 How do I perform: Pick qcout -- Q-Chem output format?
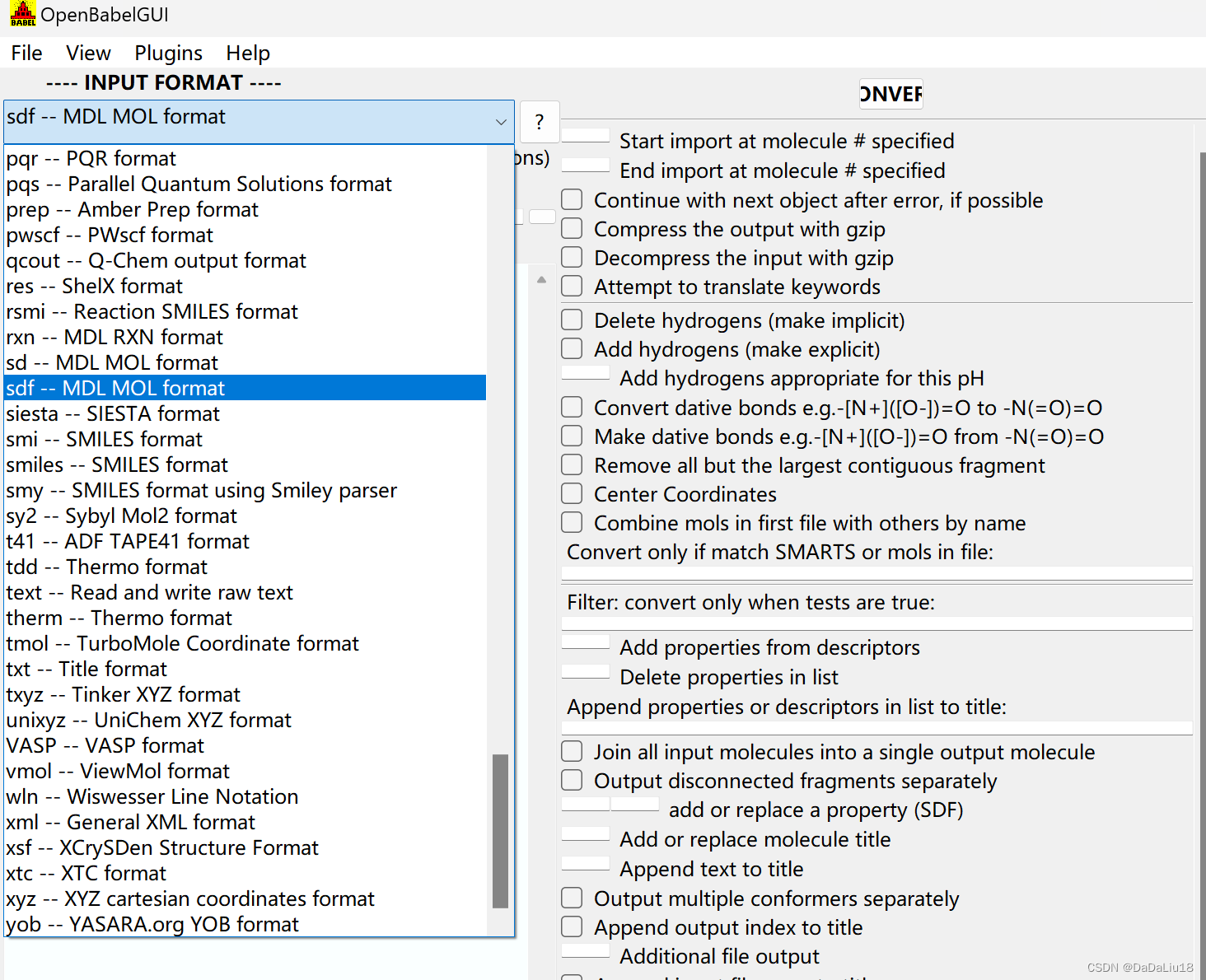click(245, 260)
